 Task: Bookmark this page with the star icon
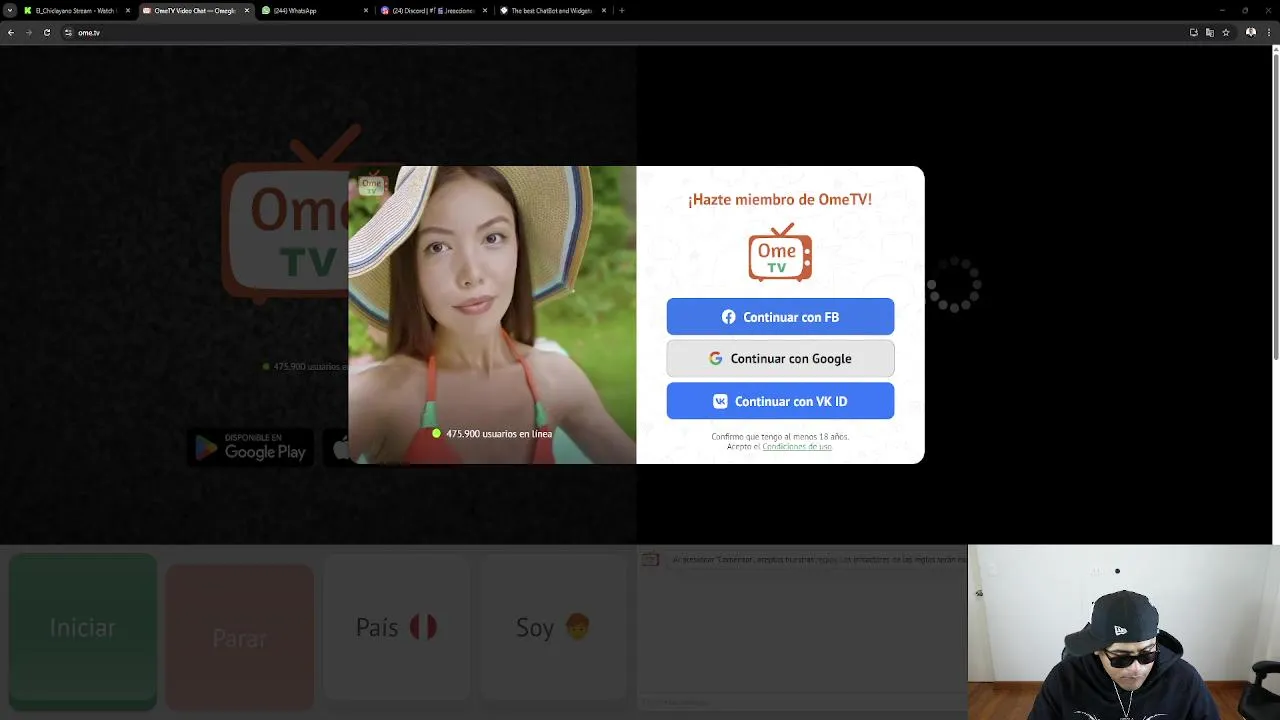point(1226,32)
